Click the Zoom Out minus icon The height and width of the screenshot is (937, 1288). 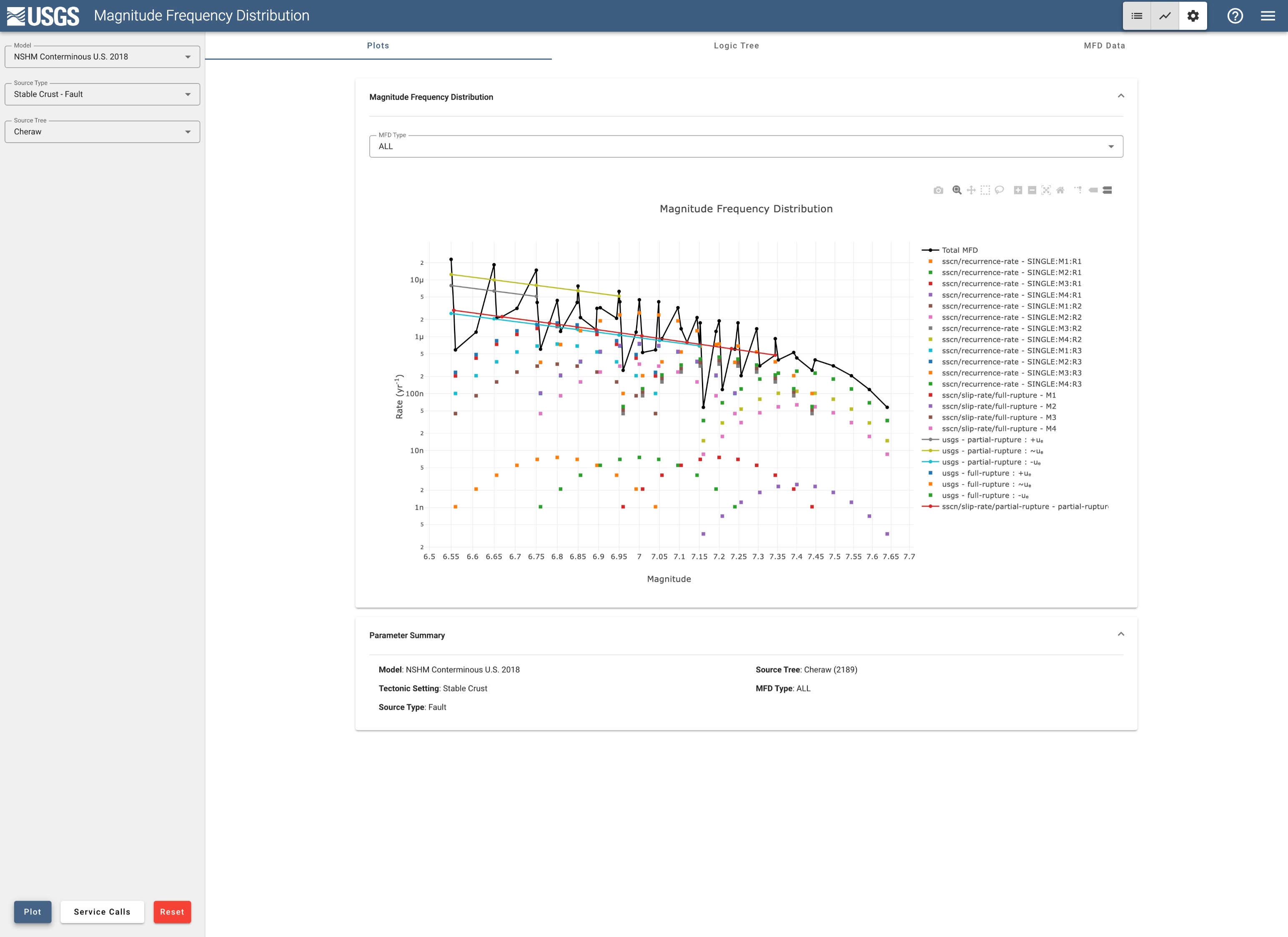coord(1032,190)
